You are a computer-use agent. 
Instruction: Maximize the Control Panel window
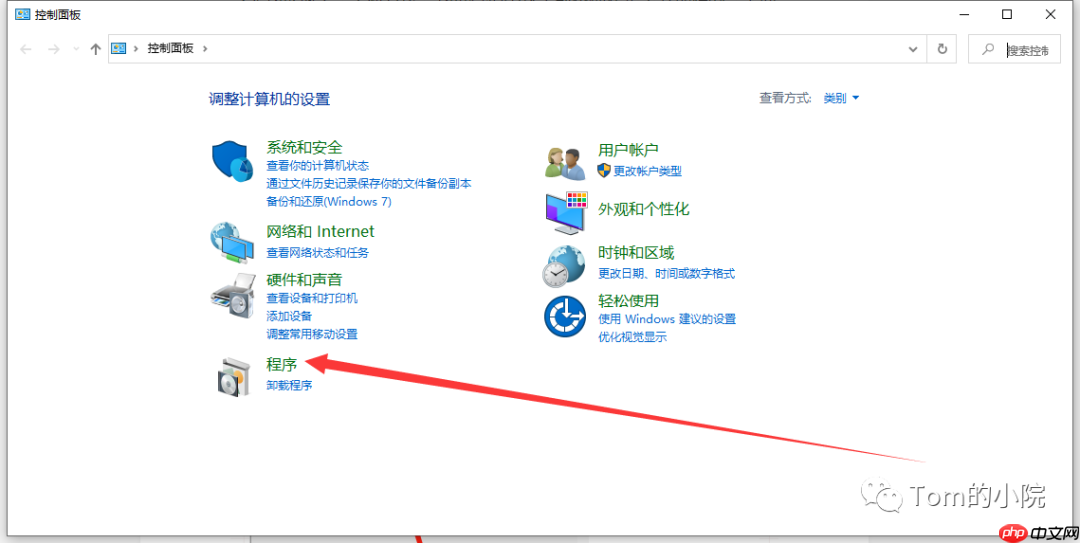point(1007,14)
